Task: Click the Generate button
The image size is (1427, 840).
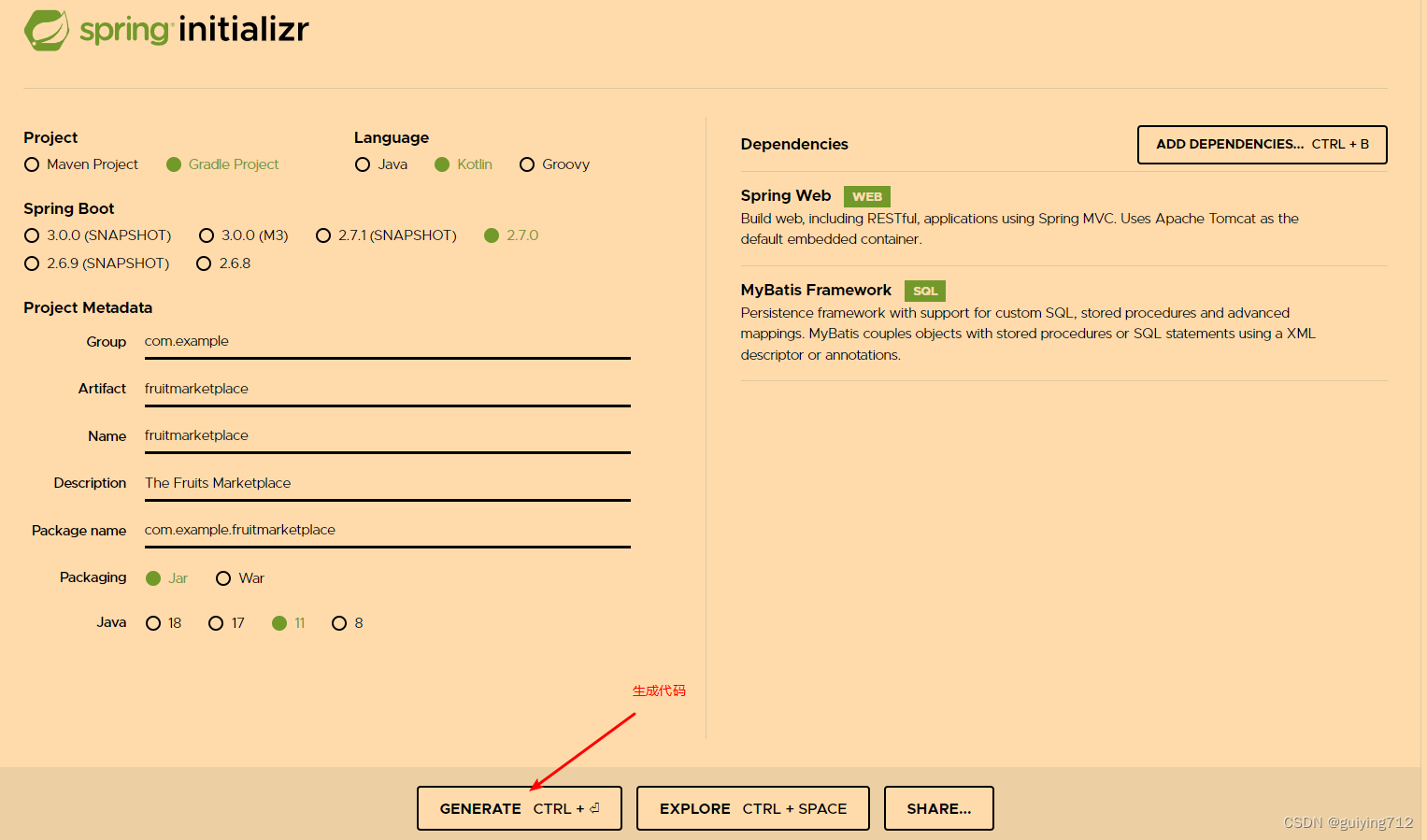Action: pyautogui.click(x=520, y=808)
